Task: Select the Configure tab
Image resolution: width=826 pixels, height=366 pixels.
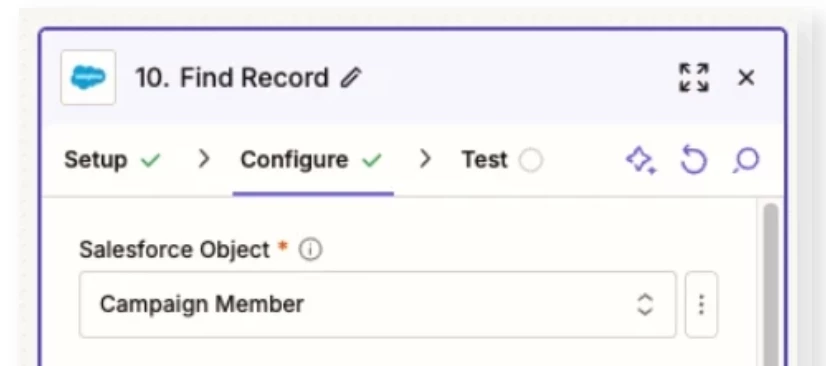Action: 294,160
